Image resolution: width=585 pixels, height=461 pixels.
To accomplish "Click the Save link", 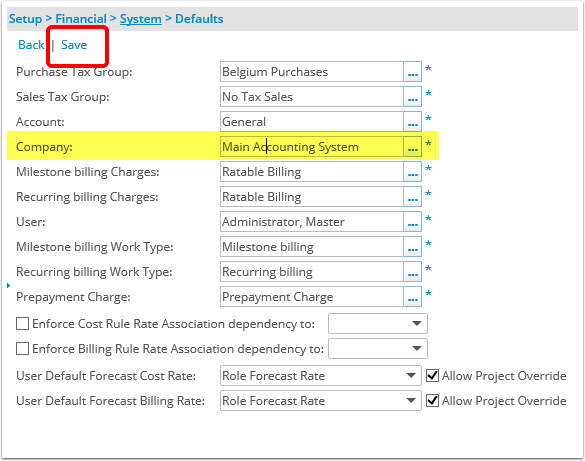I will pyautogui.click(x=74, y=45).
